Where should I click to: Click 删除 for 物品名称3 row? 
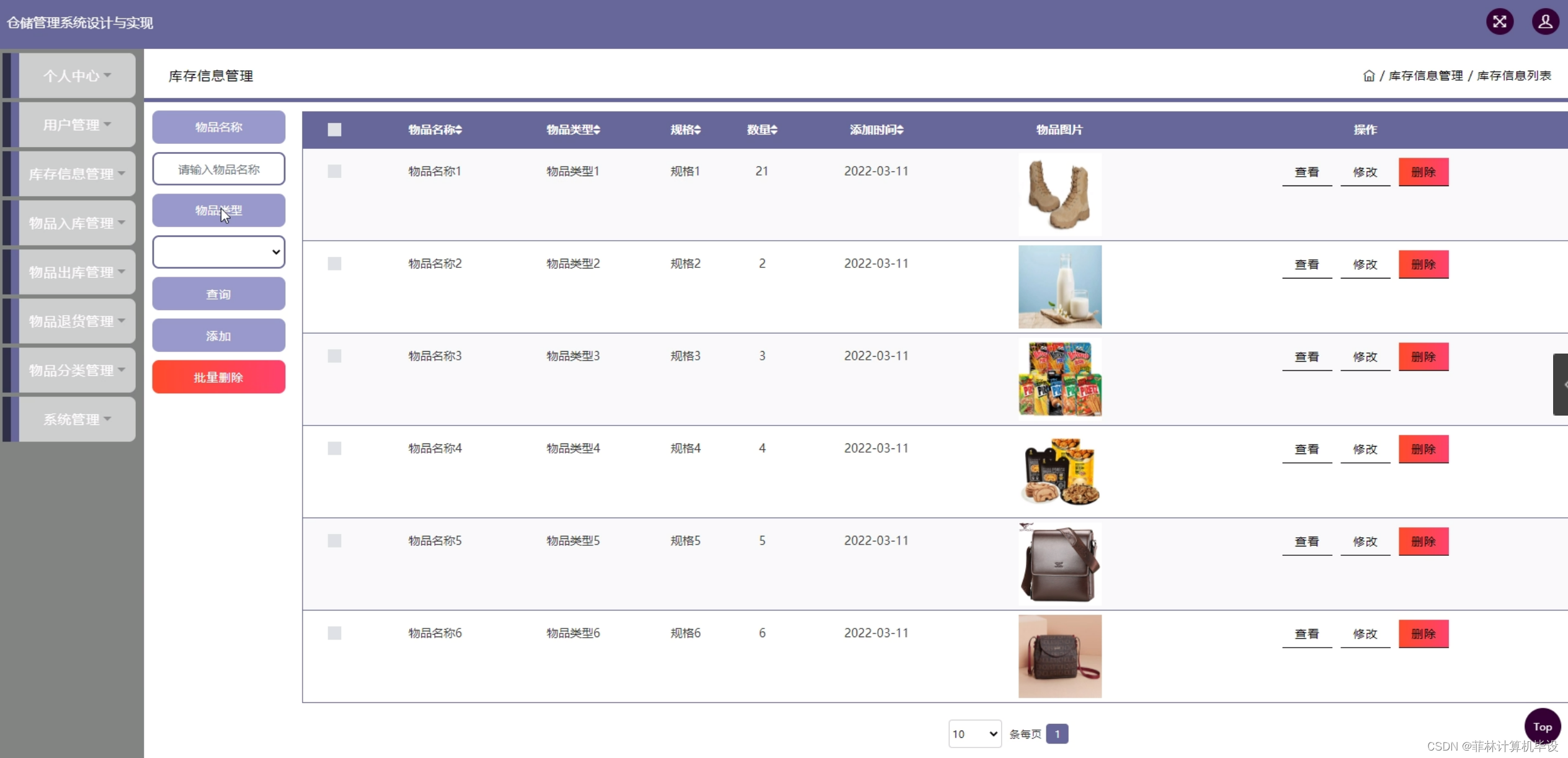(1423, 357)
